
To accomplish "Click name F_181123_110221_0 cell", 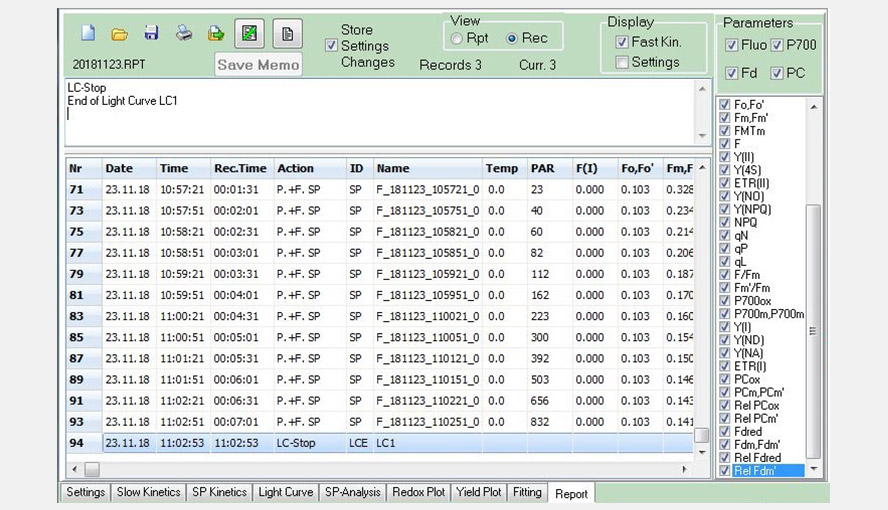I will point(428,401).
